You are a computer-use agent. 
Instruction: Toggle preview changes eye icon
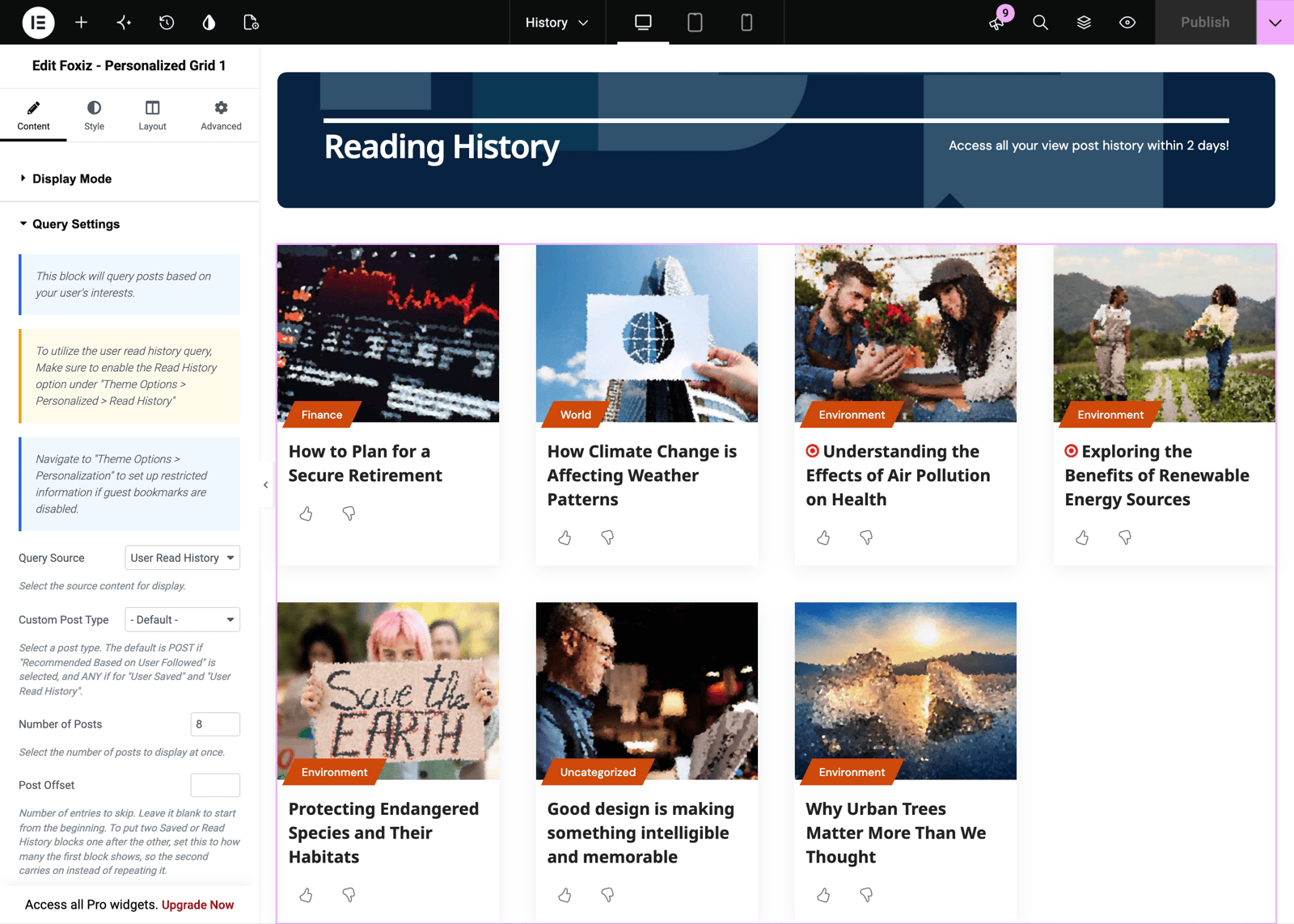pyautogui.click(x=1127, y=22)
